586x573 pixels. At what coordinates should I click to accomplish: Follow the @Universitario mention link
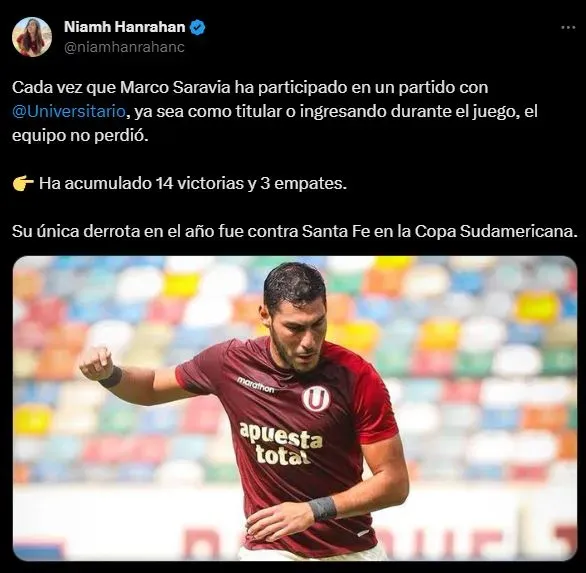(x=69, y=111)
